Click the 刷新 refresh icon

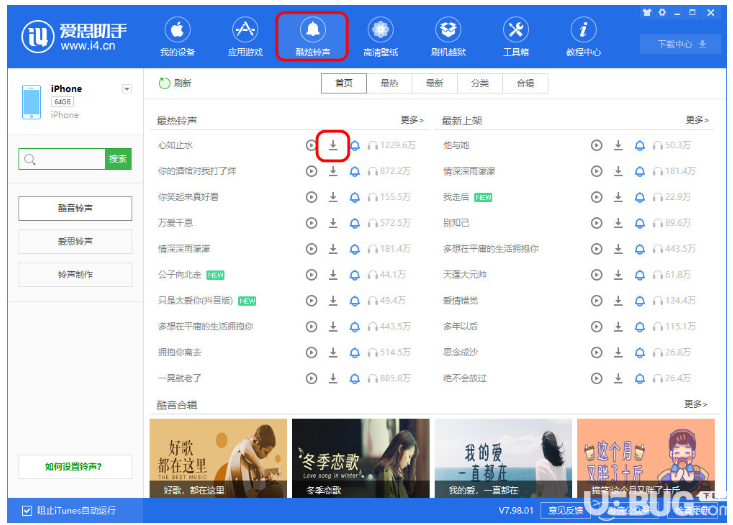coord(164,83)
